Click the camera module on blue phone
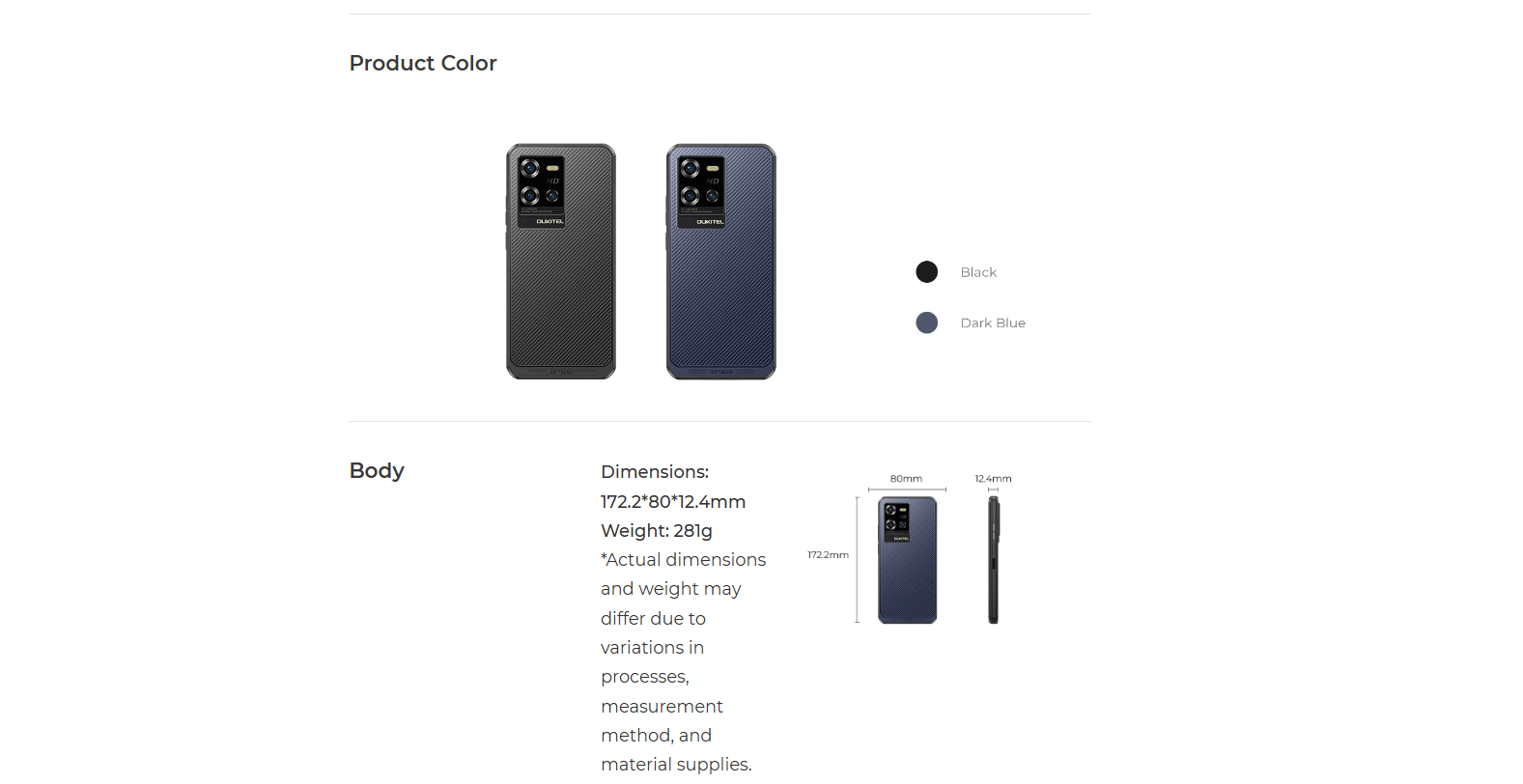Viewport: 1523px width, 784px height. (702, 192)
